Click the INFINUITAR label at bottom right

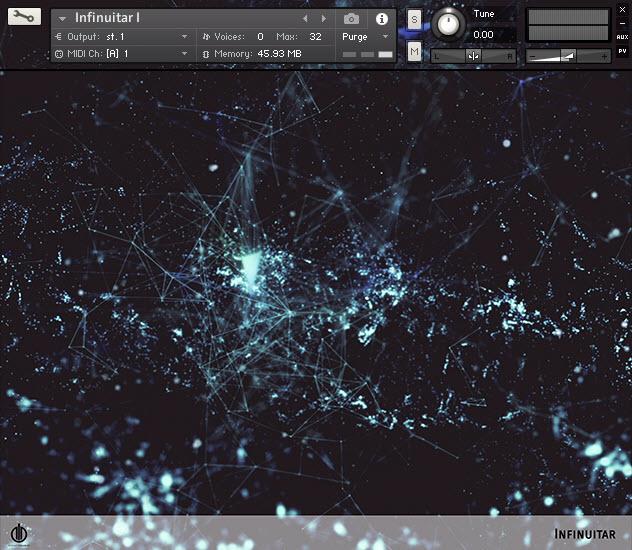tap(585, 534)
